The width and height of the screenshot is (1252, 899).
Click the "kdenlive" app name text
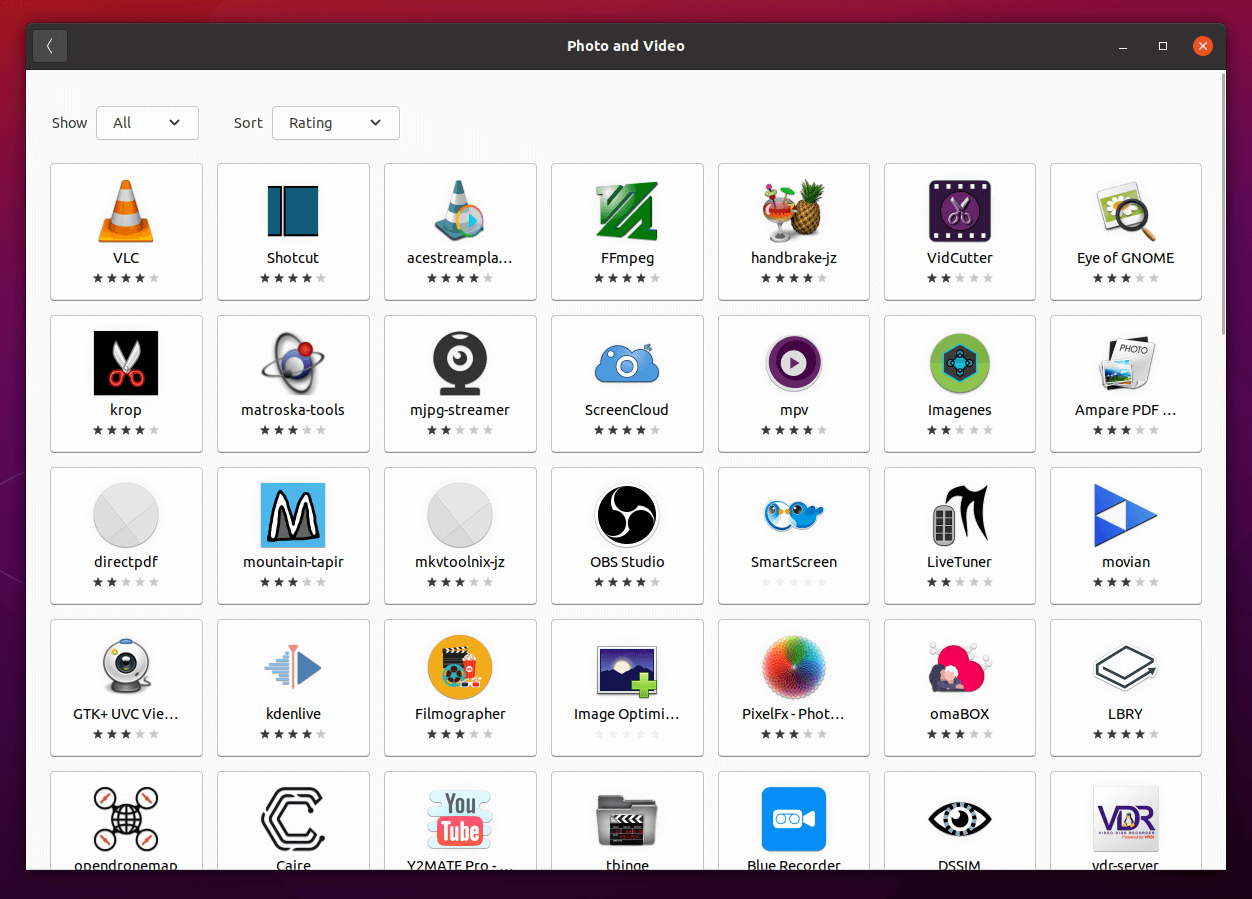[293, 714]
